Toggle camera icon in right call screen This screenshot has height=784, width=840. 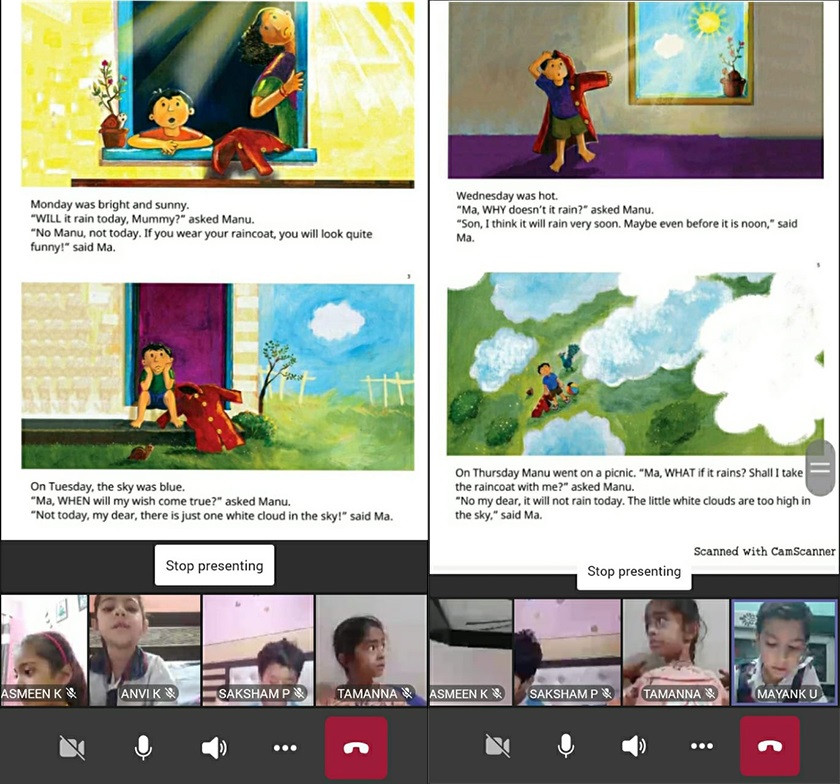pyautogui.click(x=497, y=745)
